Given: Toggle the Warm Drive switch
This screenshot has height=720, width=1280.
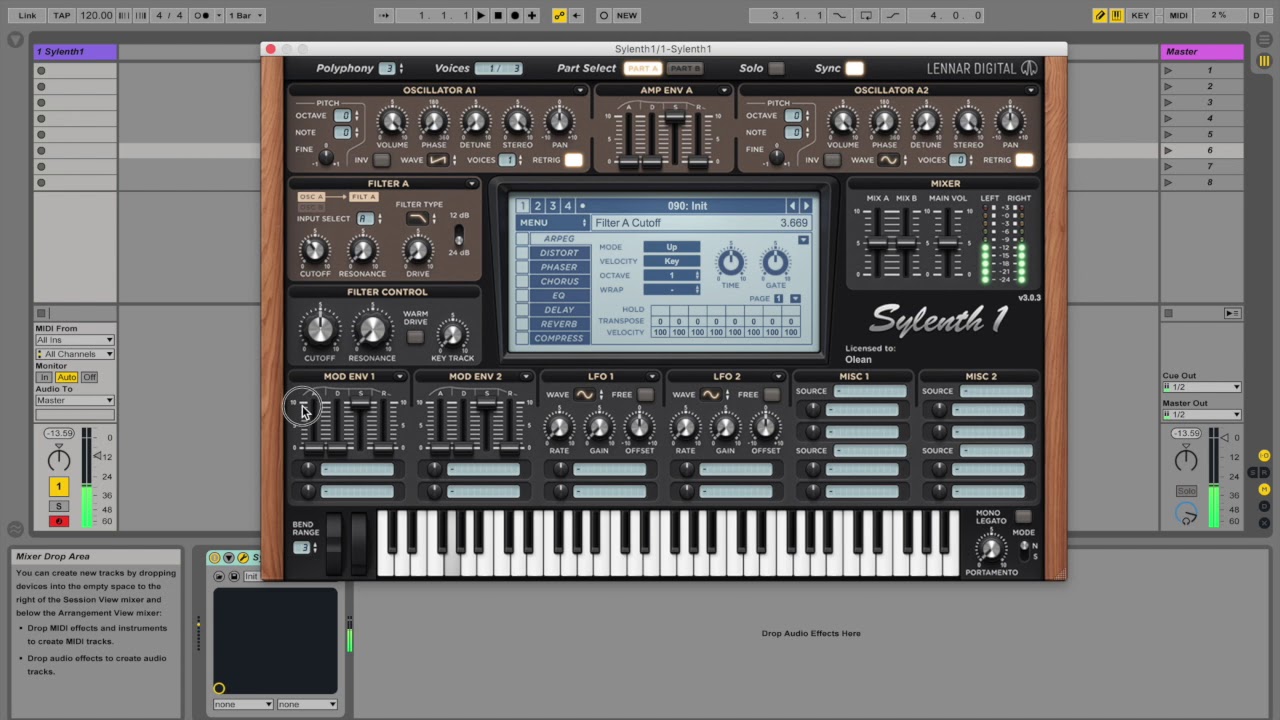Looking at the screenshot, I should pyautogui.click(x=415, y=336).
